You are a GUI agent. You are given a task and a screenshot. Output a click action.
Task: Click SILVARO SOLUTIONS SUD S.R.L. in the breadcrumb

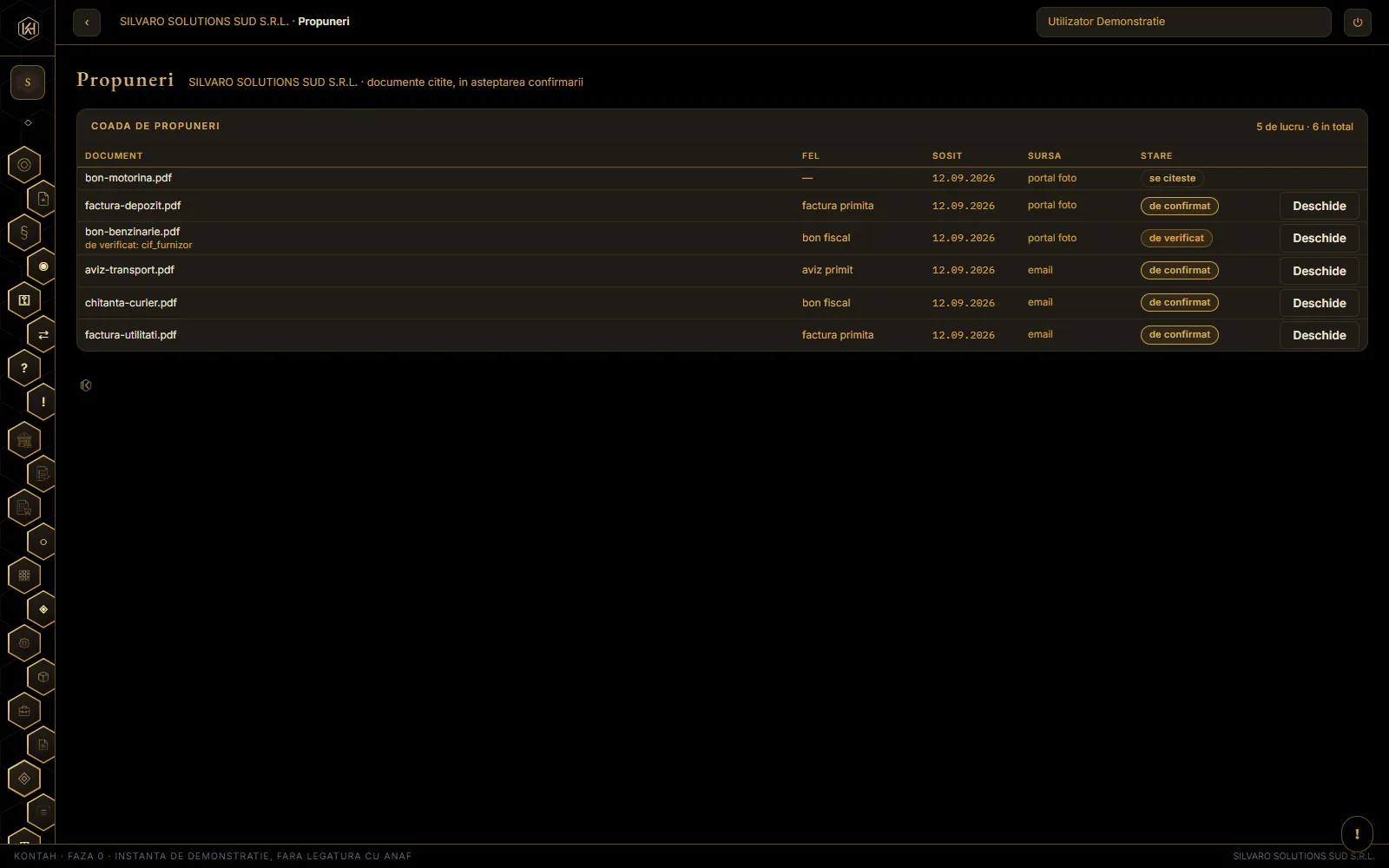(x=204, y=22)
